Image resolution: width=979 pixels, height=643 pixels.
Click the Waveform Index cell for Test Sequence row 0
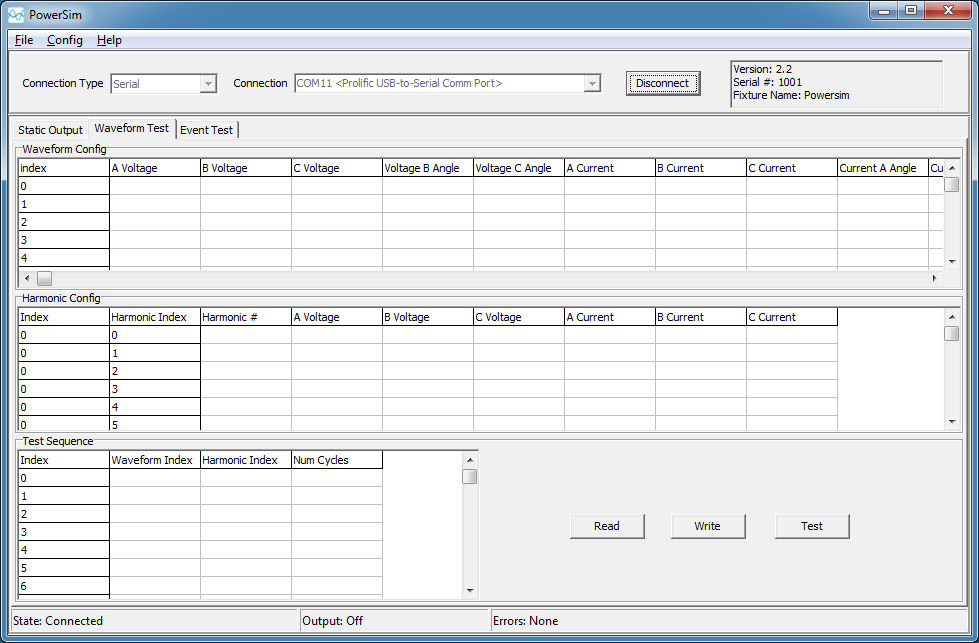coord(155,478)
